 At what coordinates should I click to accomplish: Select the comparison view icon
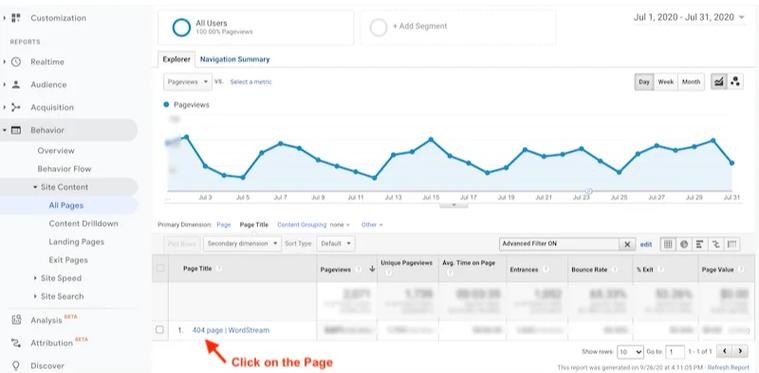coord(715,244)
